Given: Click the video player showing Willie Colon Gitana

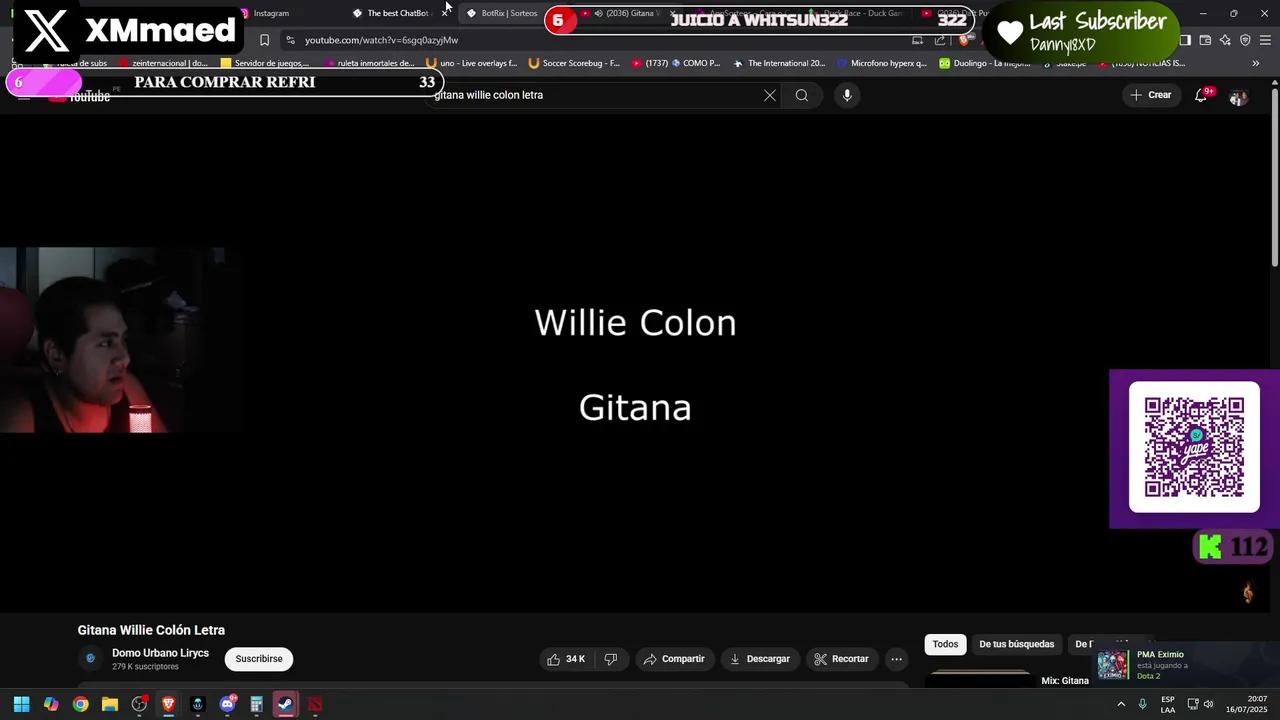Looking at the screenshot, I should pyautogui.click(x=635, y=365).
